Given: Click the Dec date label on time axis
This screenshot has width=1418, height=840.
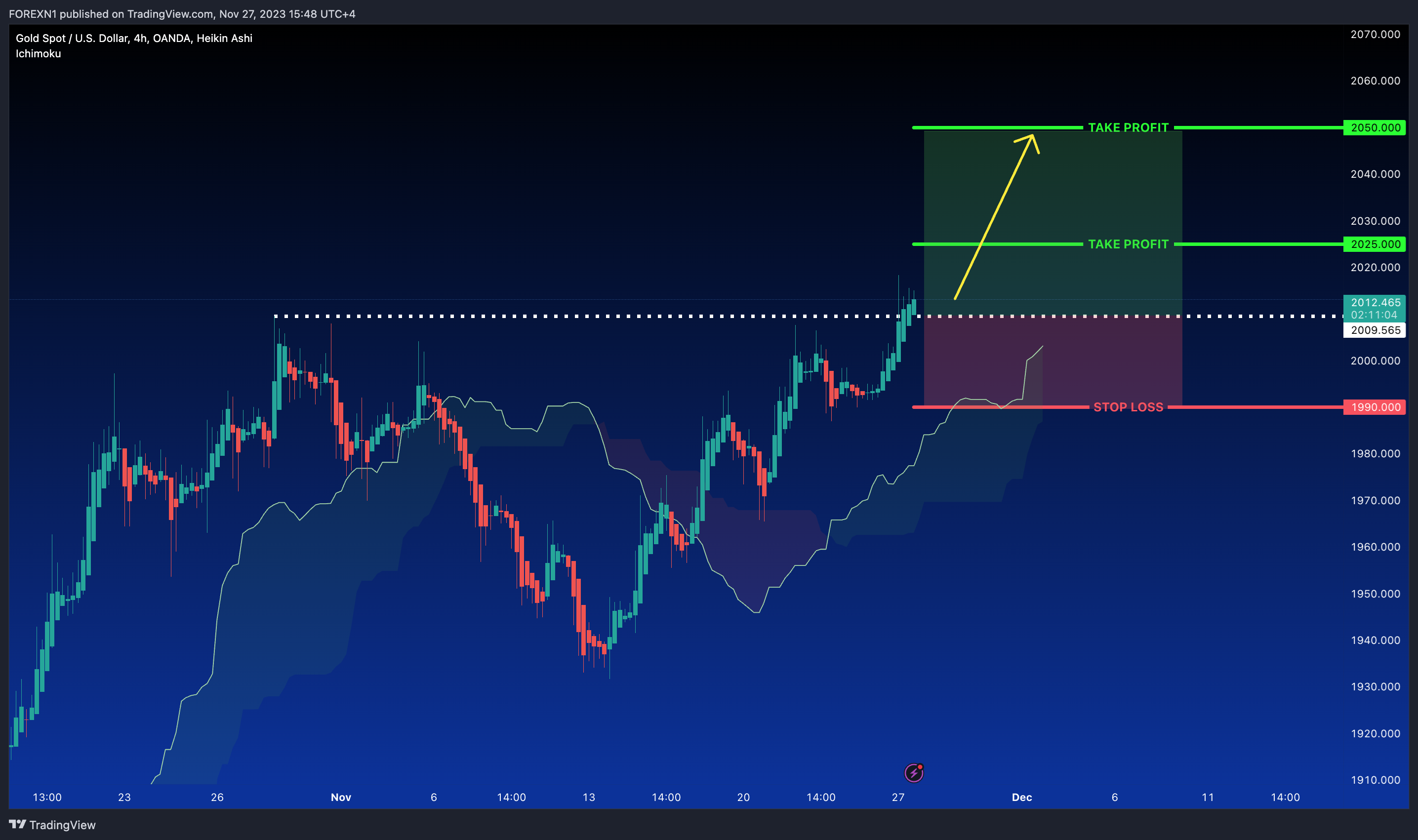Looking at the screenshot, I should 1022,797.
